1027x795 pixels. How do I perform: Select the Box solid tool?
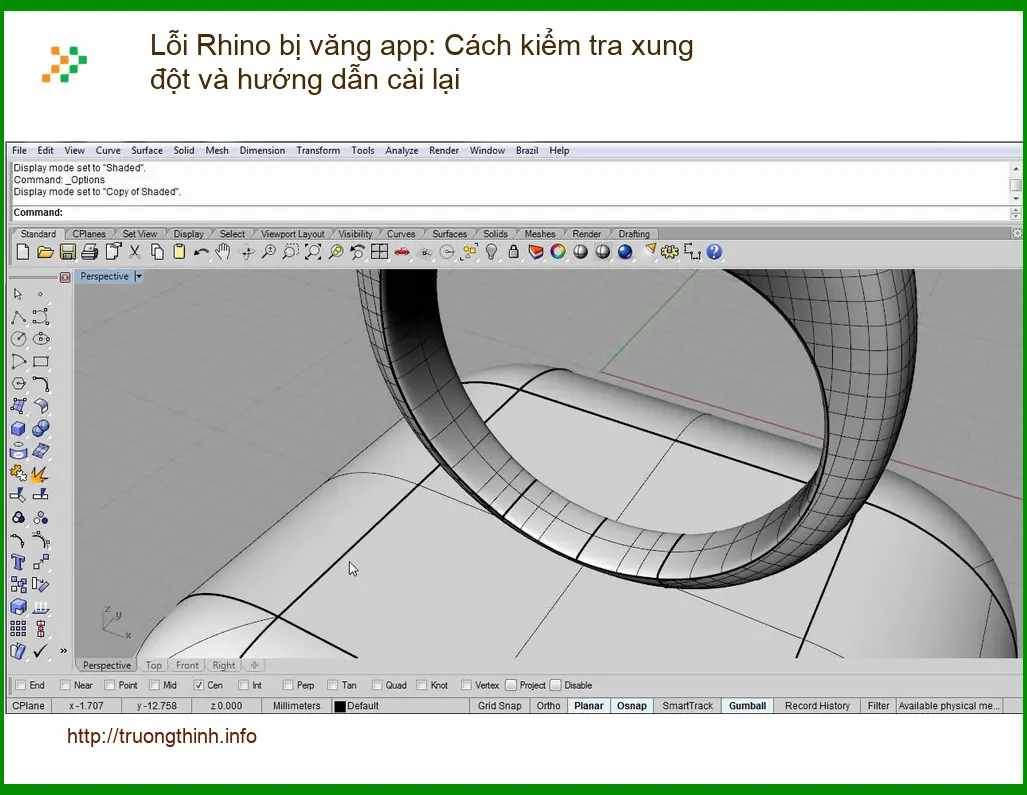point(18,429)
